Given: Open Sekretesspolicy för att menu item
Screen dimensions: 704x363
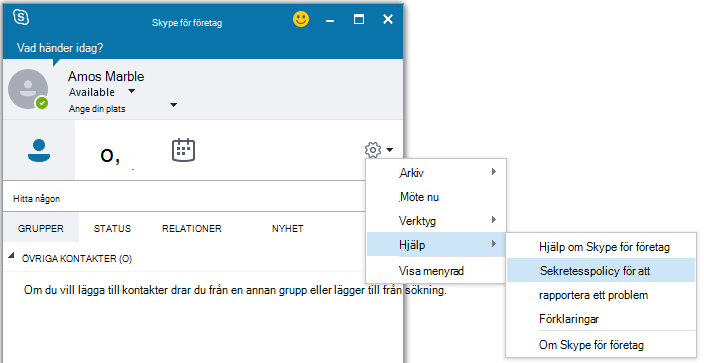Looking at the screenshot, I should click(x=601, y=270).
